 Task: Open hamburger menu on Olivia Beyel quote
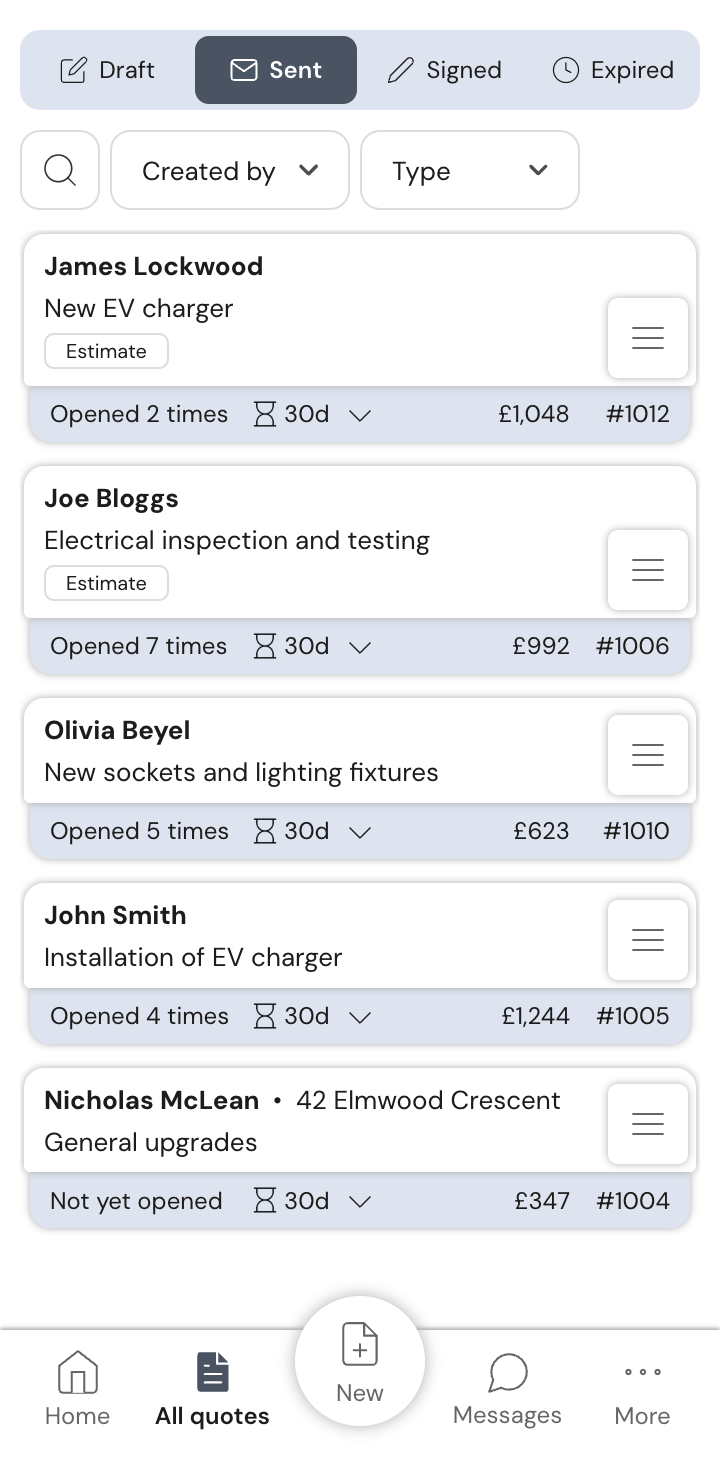[x=648, y=755]
